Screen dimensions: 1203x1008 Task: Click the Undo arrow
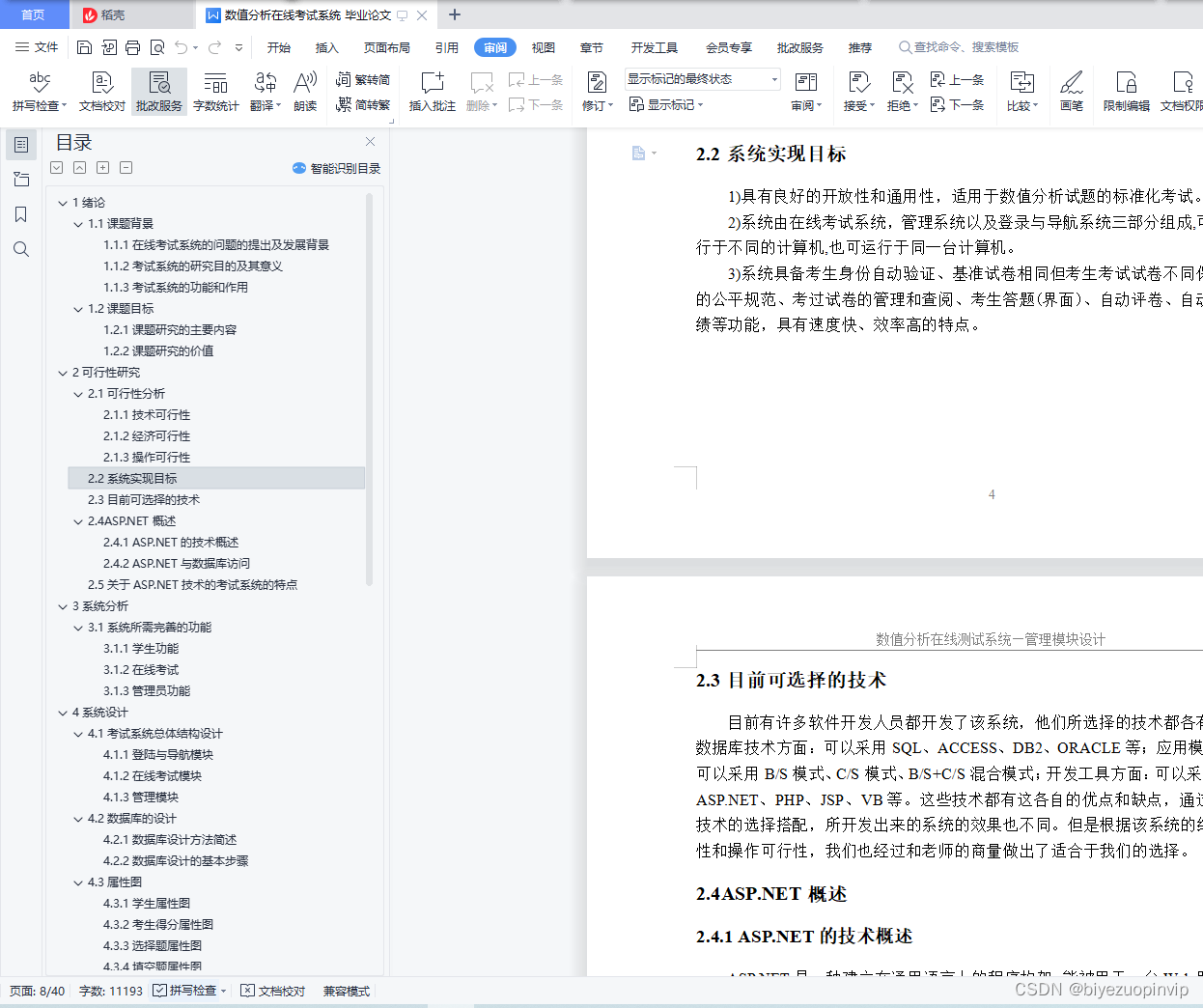pyautogui.click(x=182, y=47)
